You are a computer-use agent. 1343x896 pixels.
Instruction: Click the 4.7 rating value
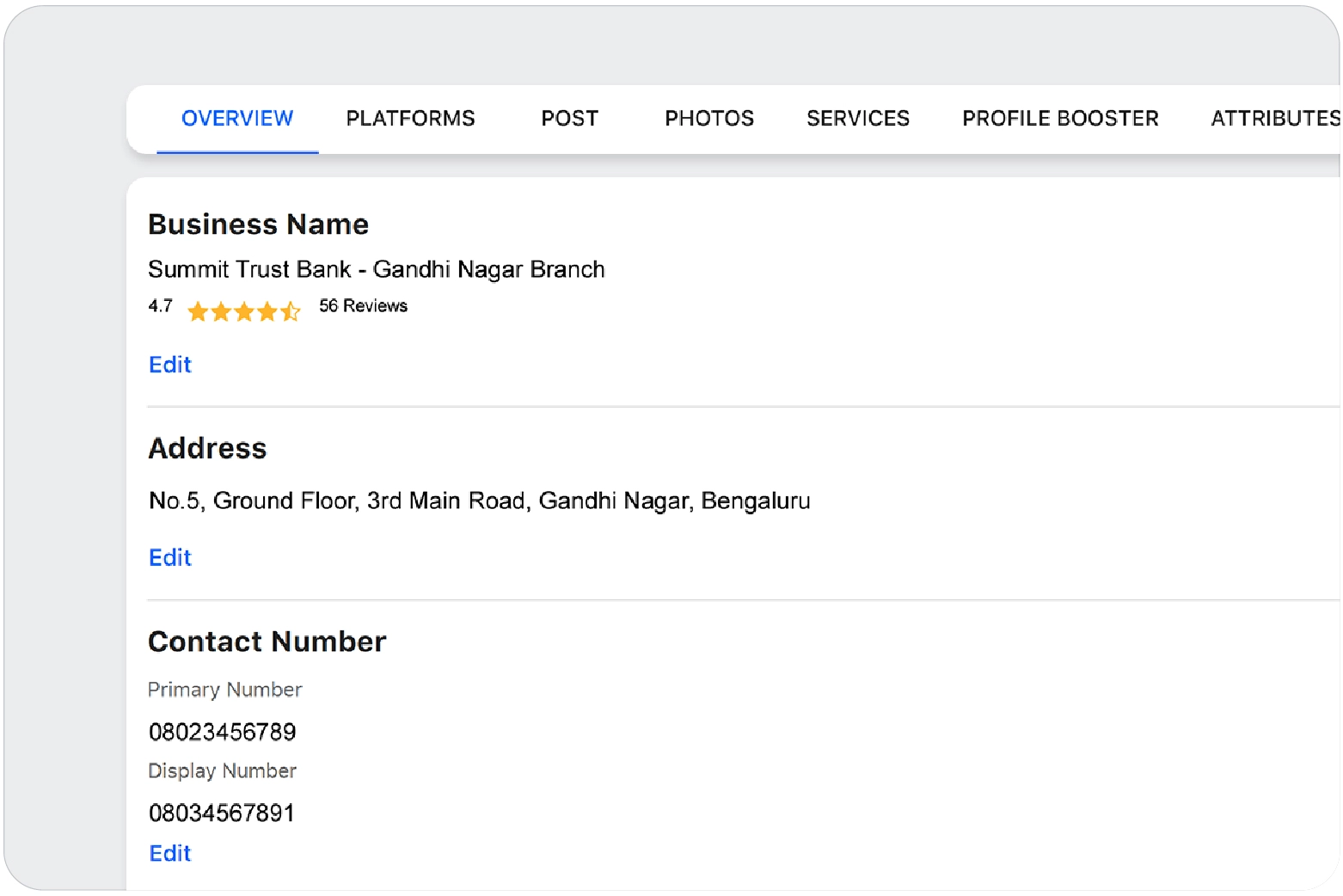point(160,306)
